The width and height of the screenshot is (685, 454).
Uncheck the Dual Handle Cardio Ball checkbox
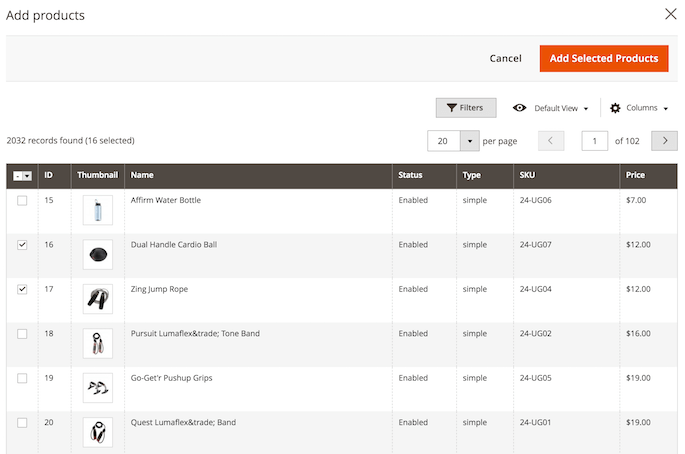pyautogui.click(x=22, y=245)
